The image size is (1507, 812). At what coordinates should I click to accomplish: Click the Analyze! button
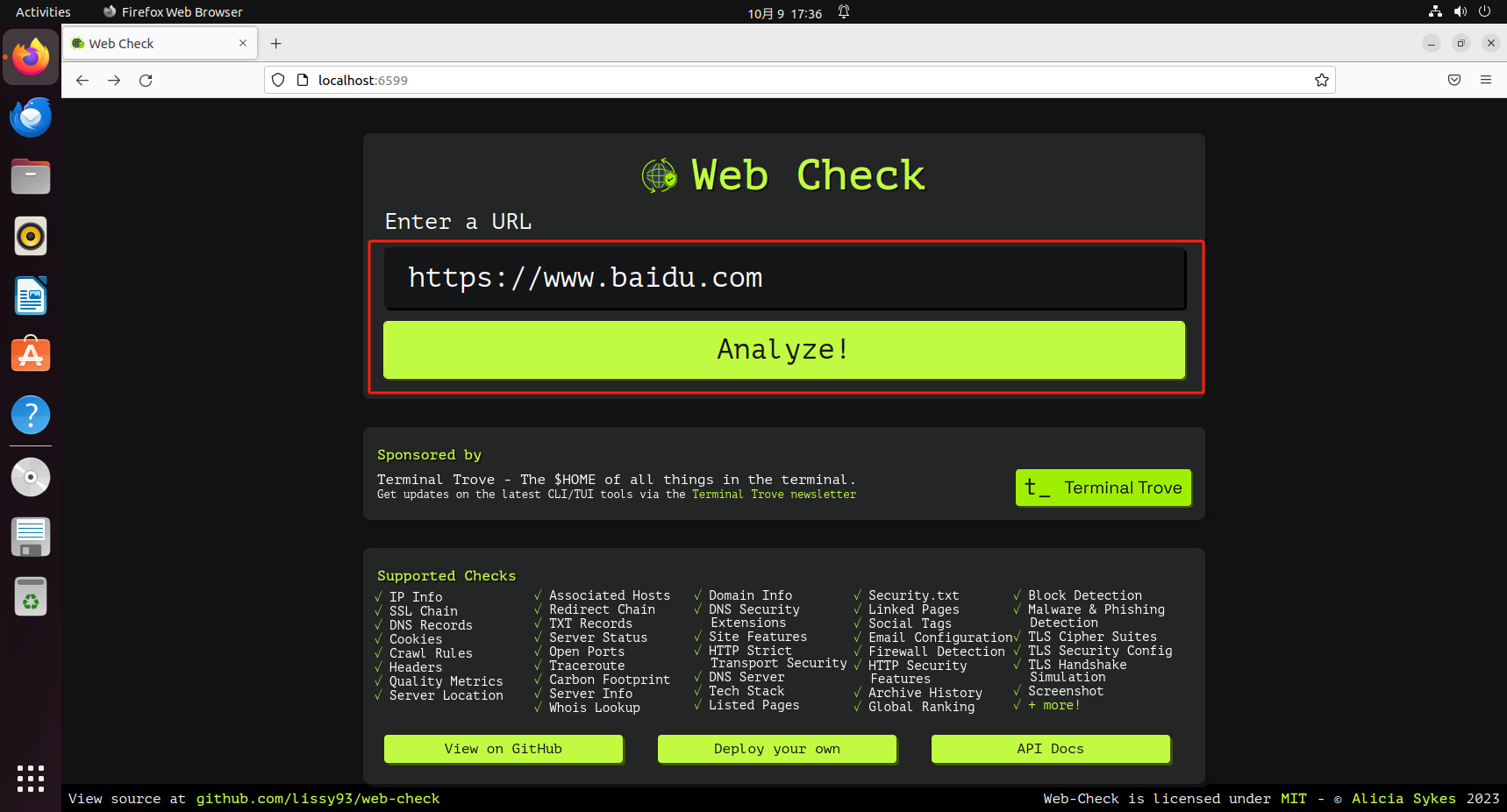(x=784, y=350)
